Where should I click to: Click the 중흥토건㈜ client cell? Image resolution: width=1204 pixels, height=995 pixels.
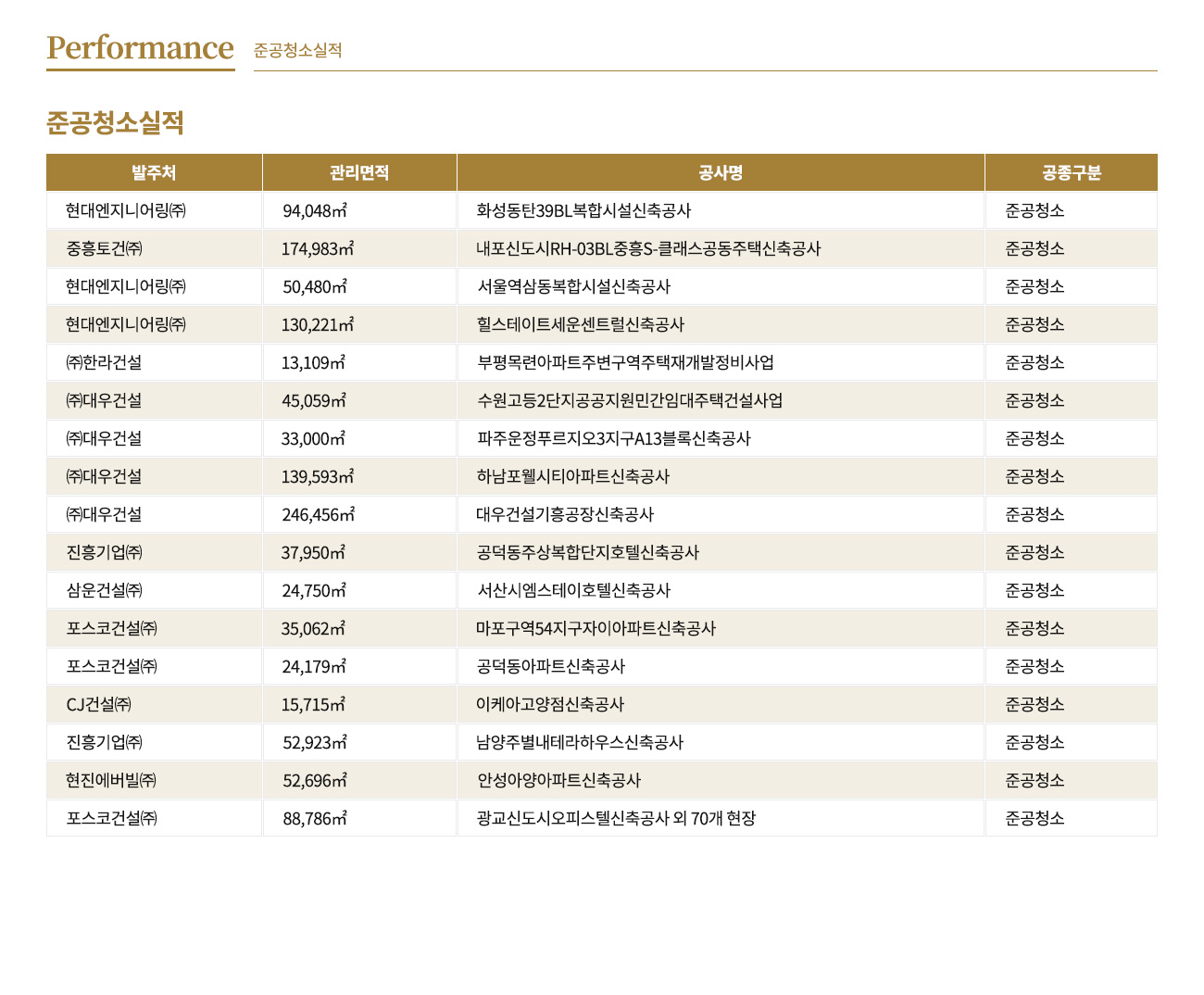tap(104, 249)
